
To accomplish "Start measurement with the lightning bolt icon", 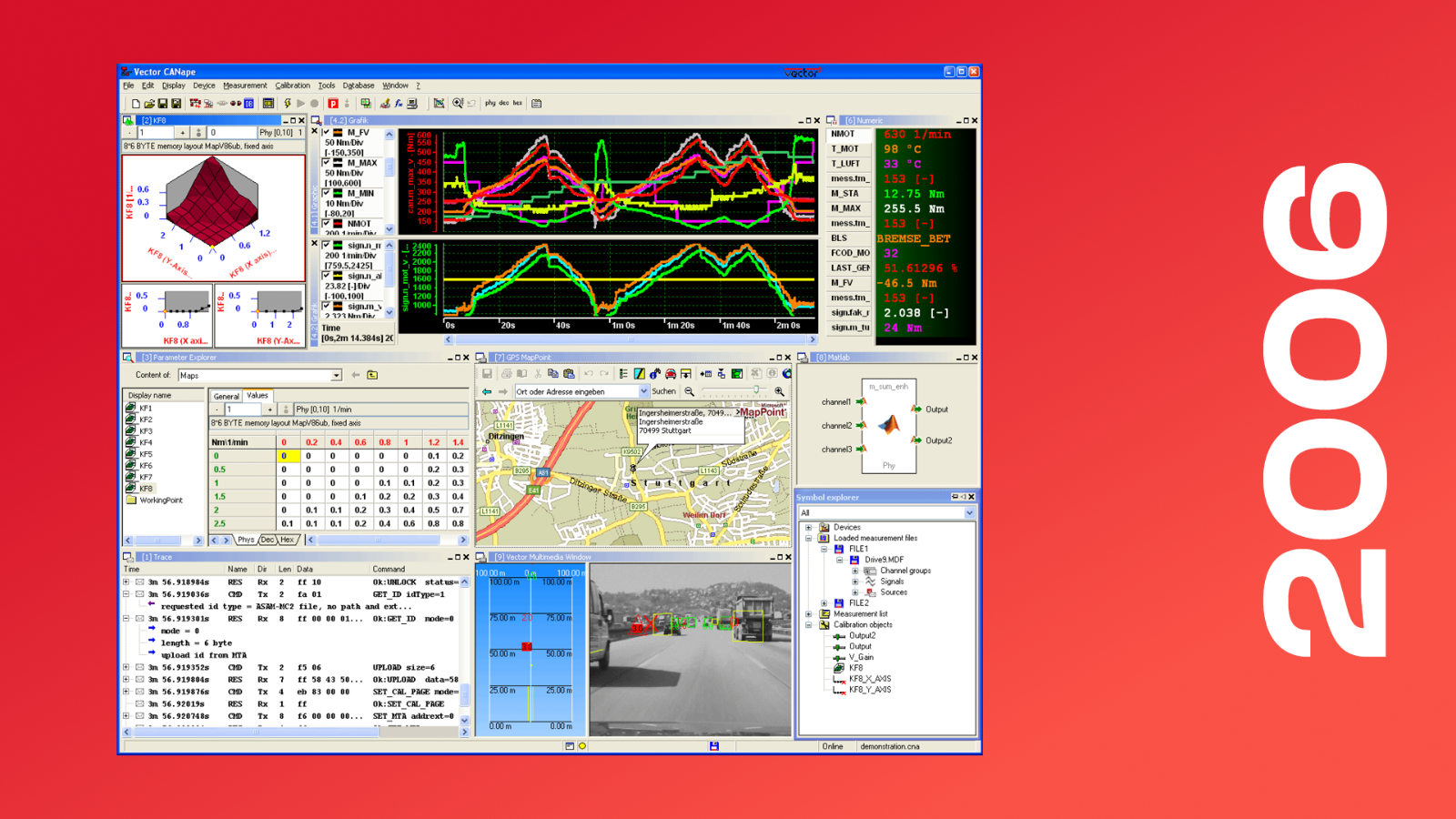I will coord(288,104).
